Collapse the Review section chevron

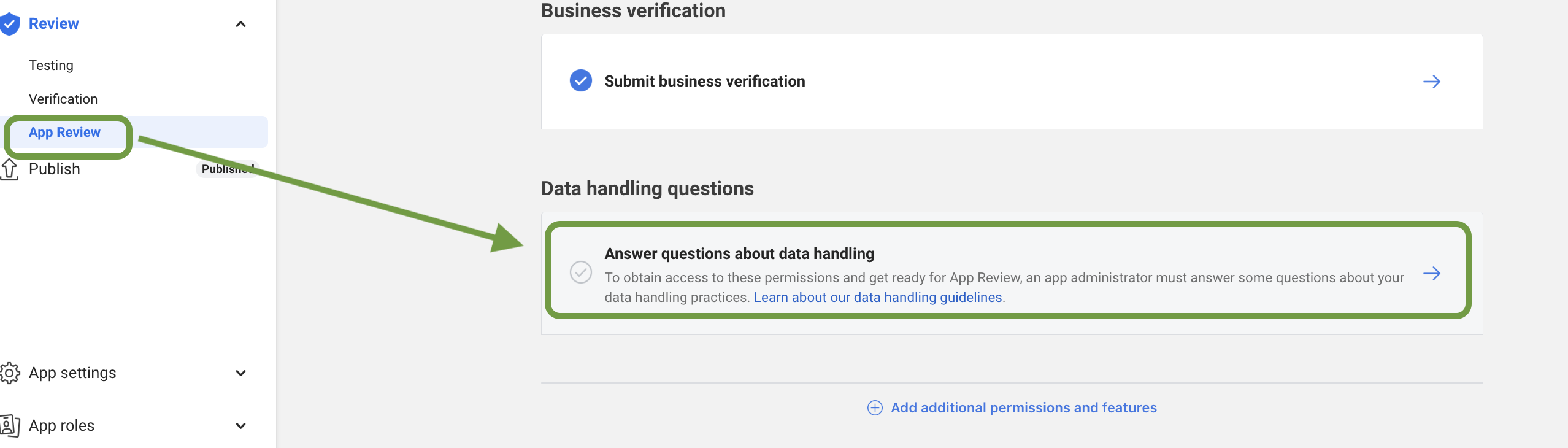(x=241, y=25)
